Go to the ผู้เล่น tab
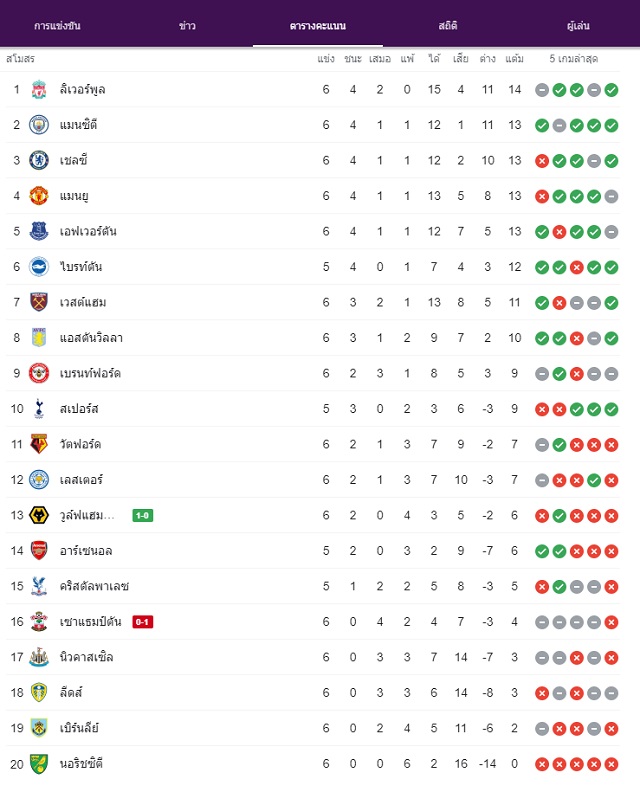 click(578, 26)
